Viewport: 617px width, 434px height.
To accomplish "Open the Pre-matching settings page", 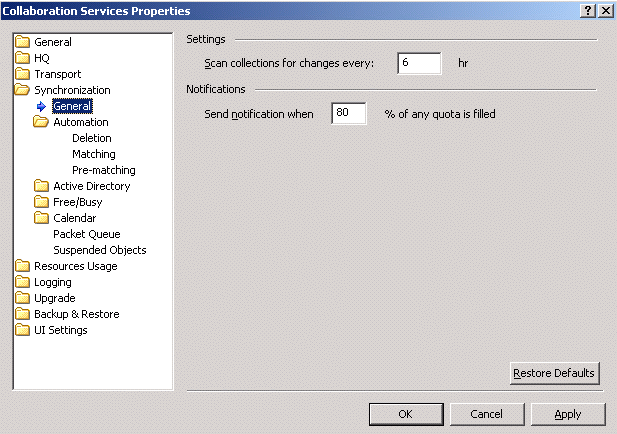I will pyautogui.click(x=104, y=170).
